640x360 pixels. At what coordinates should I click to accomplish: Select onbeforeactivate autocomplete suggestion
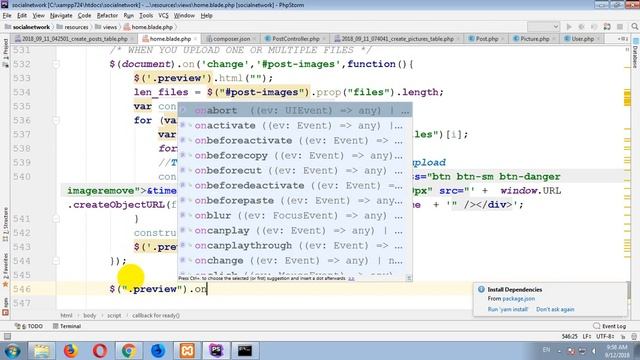point(295,140)
